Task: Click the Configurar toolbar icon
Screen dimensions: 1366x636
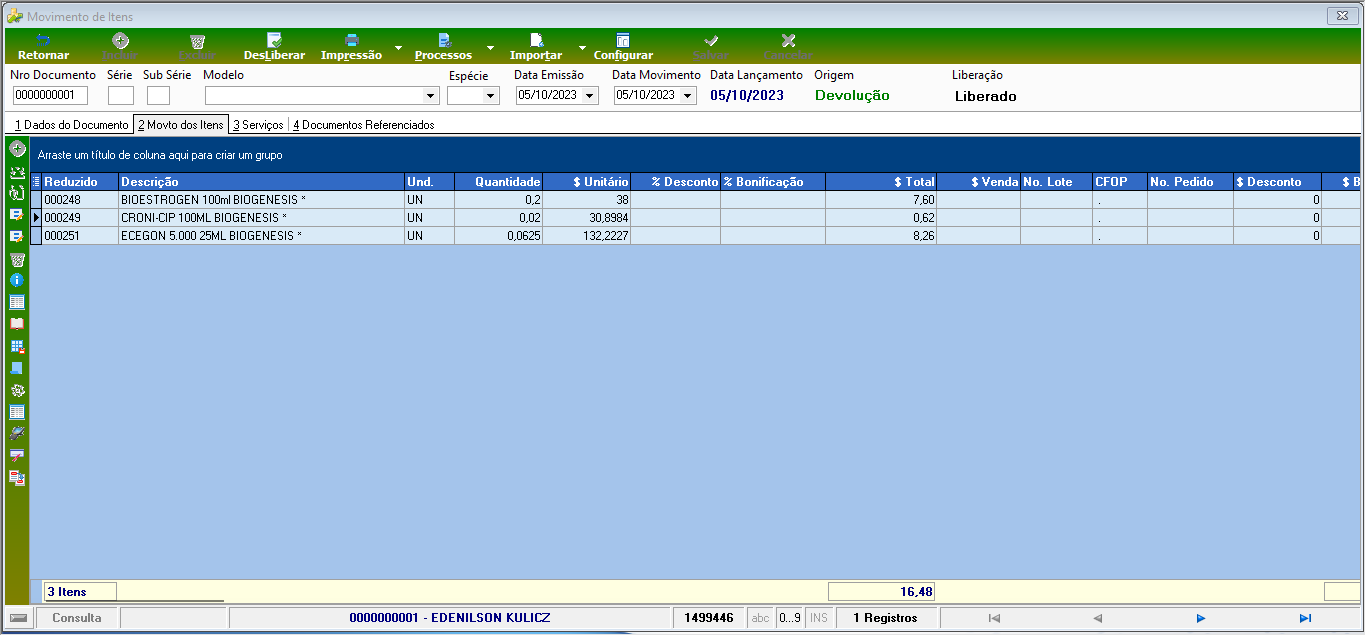Action: click(623, 41)
